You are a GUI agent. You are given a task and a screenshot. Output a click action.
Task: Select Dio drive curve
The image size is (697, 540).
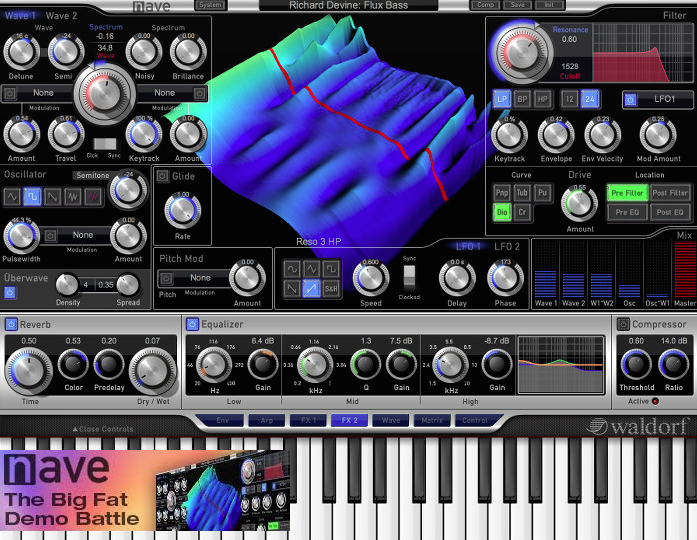502,212
